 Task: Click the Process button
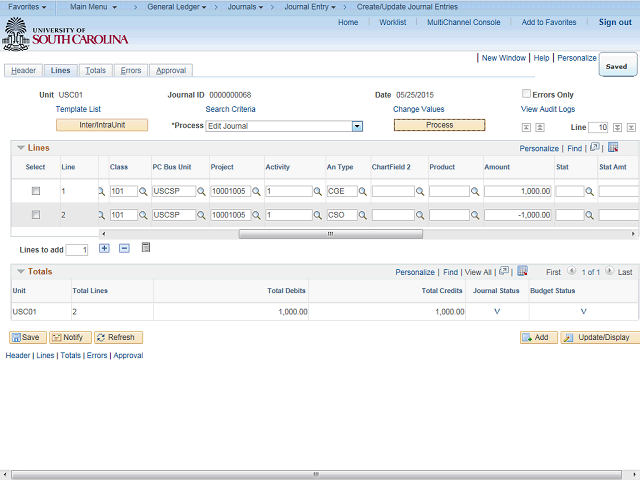(x=439, y=125)
